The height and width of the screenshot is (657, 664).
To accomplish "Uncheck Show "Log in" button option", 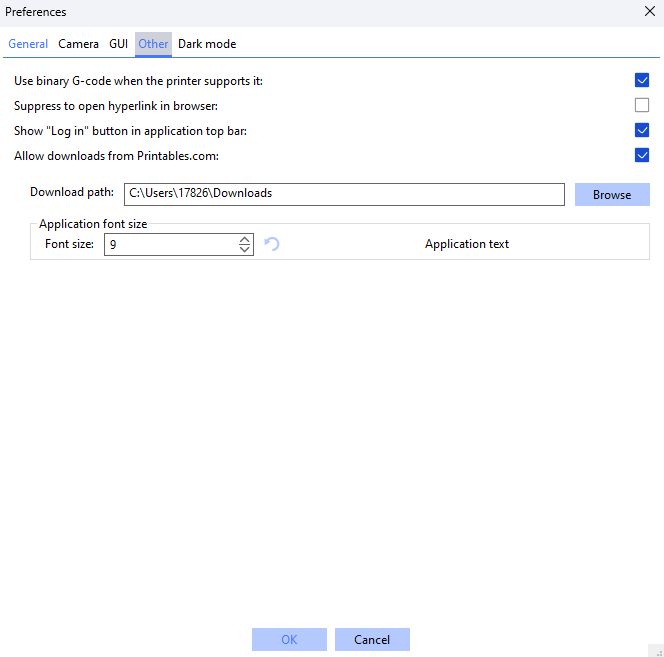I will pos(642,130).
